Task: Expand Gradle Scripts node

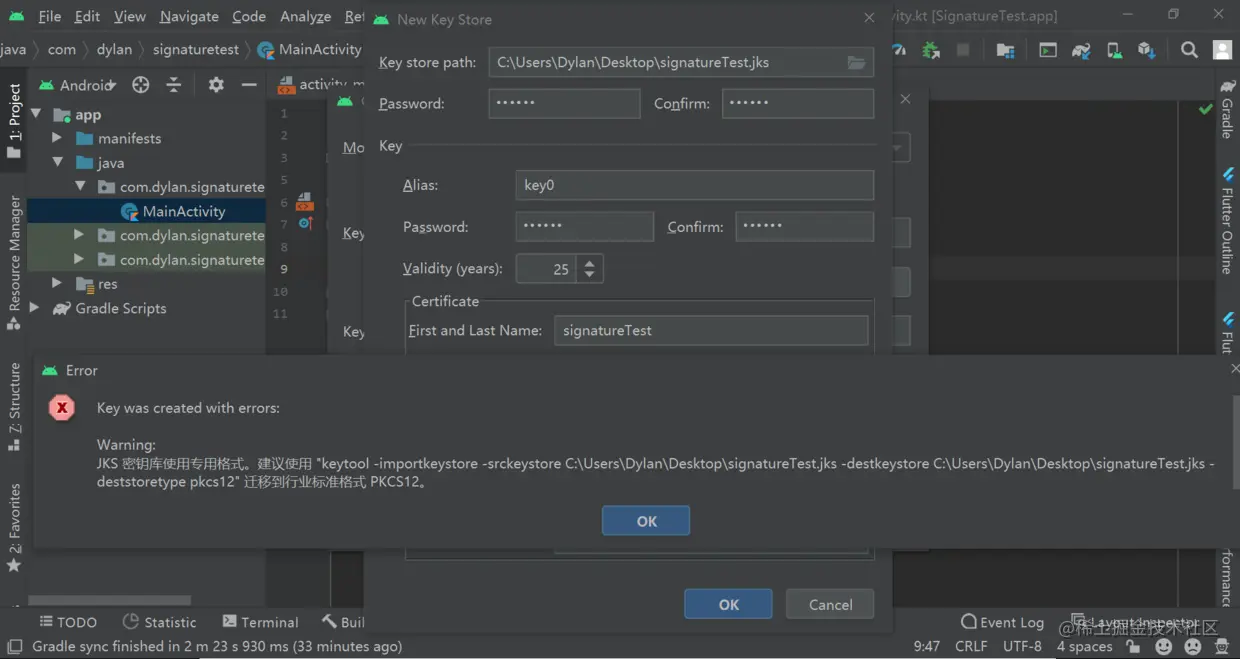Action: [x=35, y=308]
